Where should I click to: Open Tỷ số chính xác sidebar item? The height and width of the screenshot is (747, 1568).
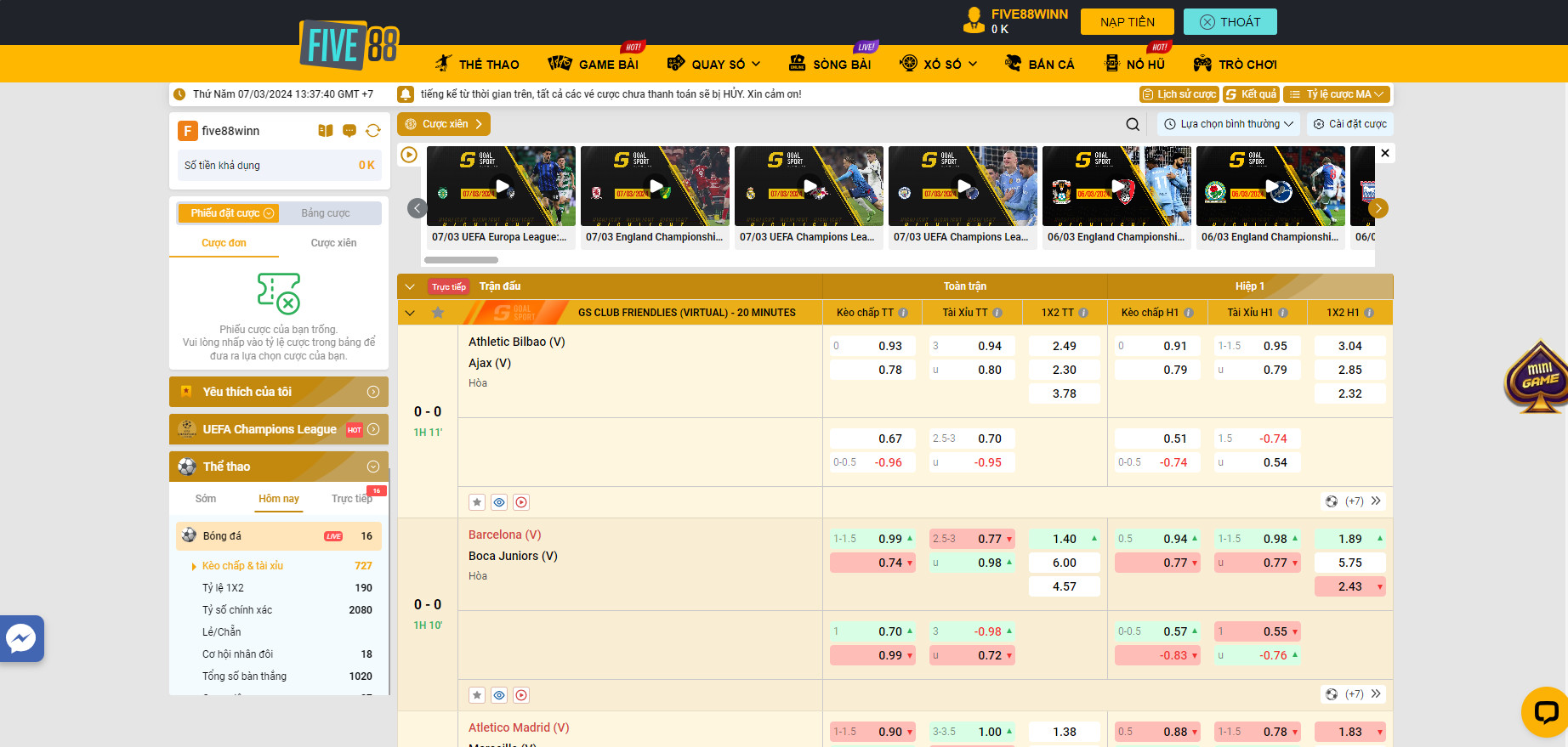[x=237, y=610]
